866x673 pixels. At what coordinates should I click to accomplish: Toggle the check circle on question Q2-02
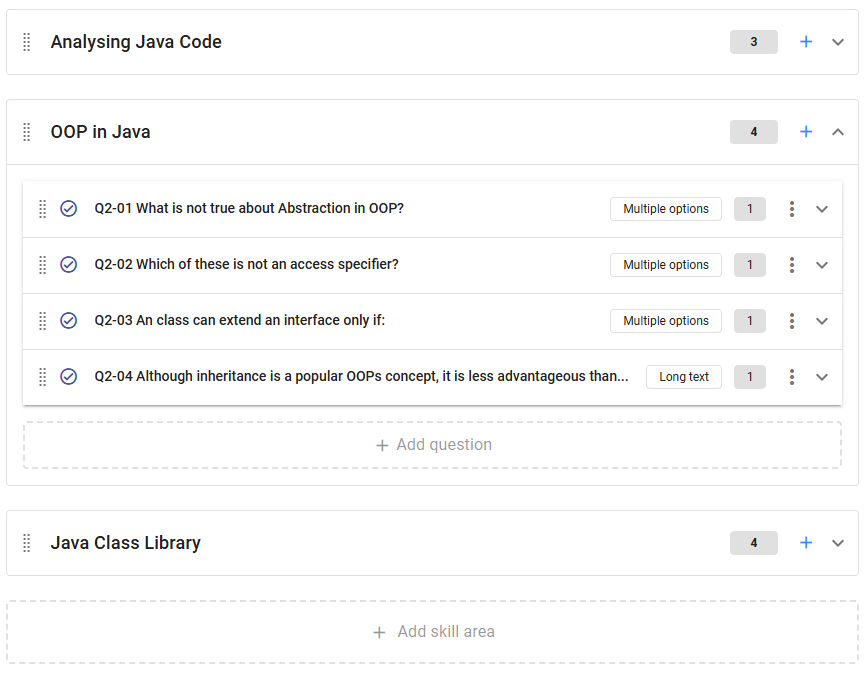tap(68, 265)
